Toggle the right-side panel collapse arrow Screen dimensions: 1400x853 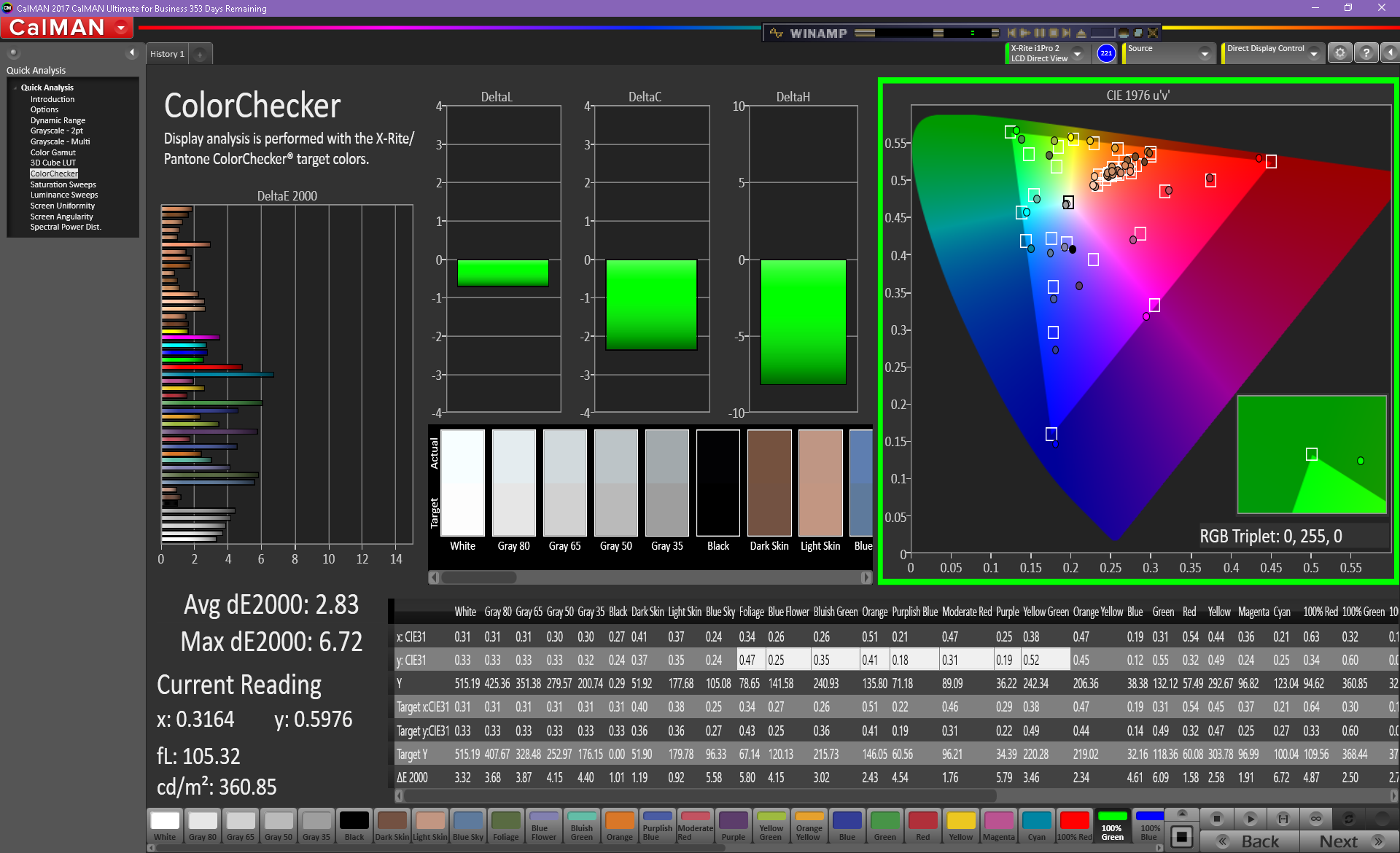[x=1390, y=53]
